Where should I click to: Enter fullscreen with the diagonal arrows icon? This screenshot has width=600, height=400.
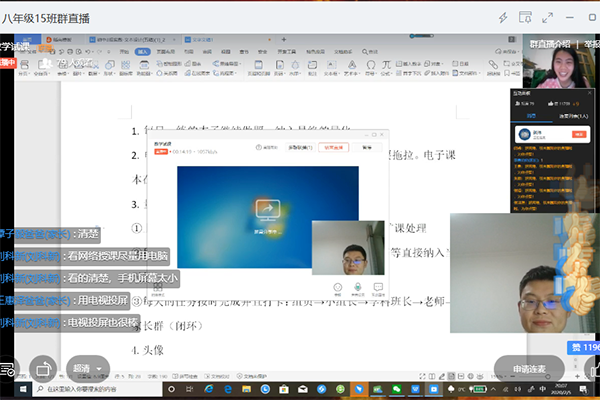pos(548,18)
